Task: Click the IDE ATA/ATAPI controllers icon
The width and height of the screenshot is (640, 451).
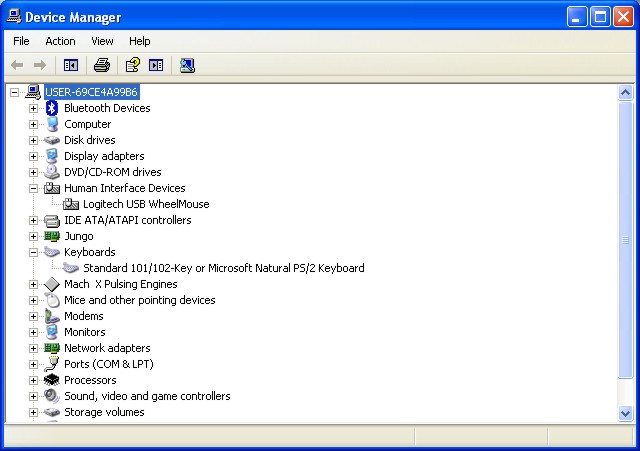Action: tap(52, 220)
